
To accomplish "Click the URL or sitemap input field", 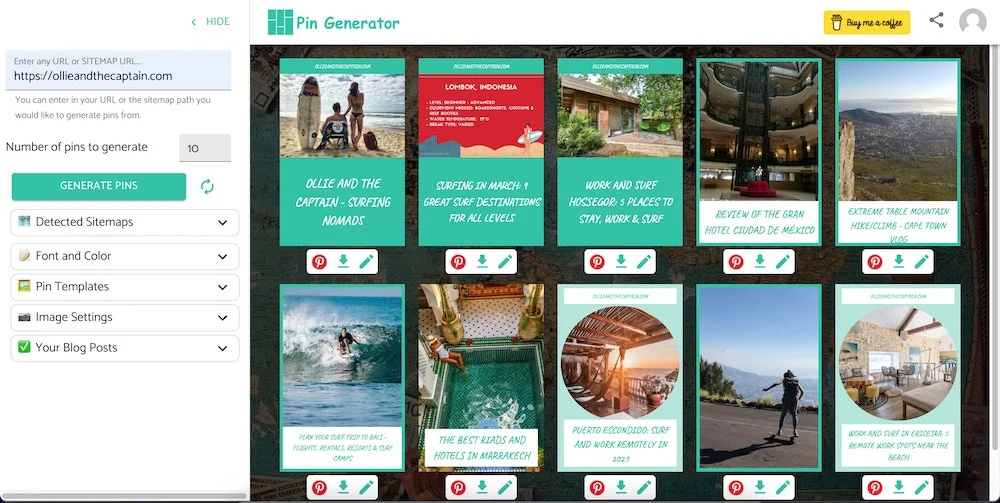I will (118, 75).
